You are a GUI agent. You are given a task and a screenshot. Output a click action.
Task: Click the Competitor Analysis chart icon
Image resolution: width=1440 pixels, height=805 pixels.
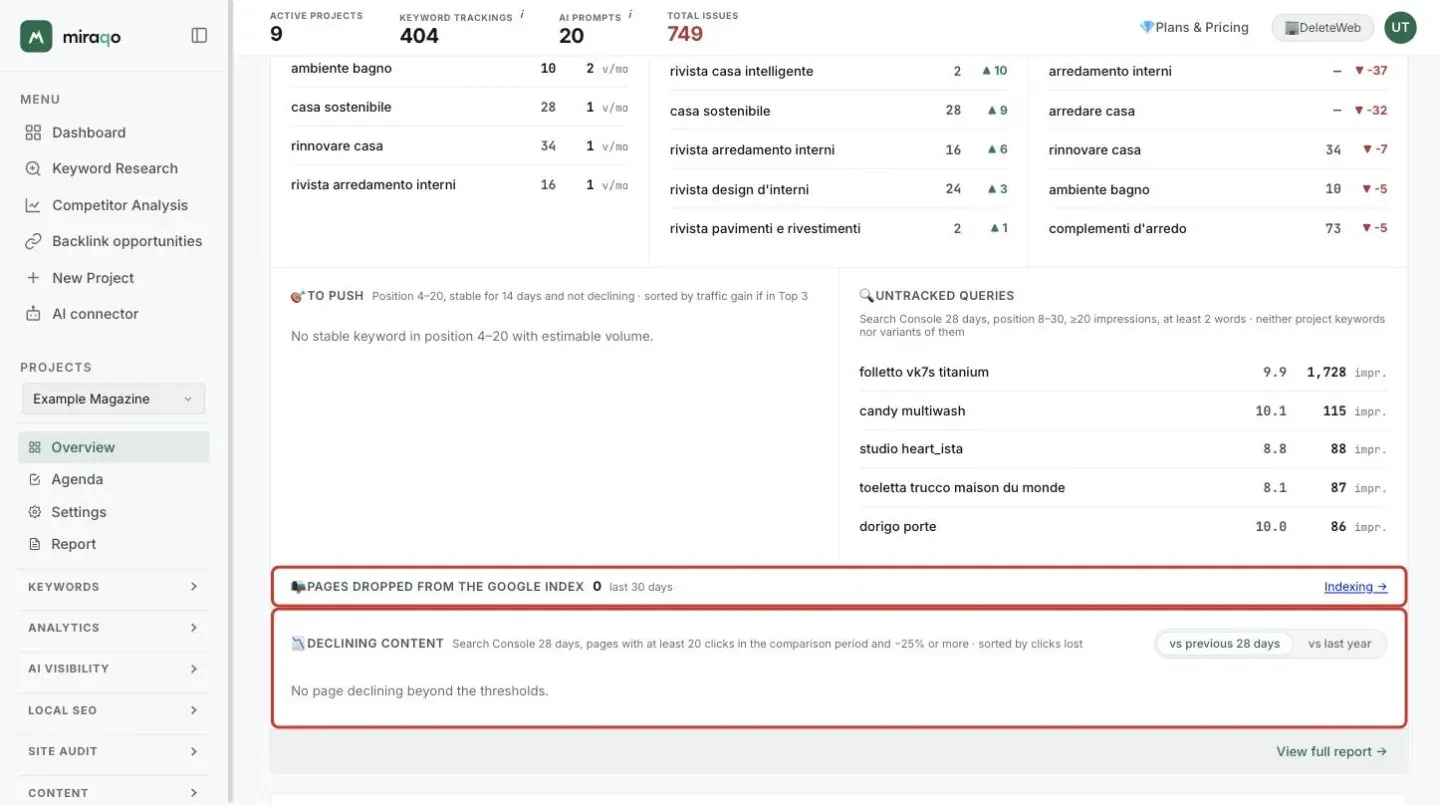[x=33, y=205]
